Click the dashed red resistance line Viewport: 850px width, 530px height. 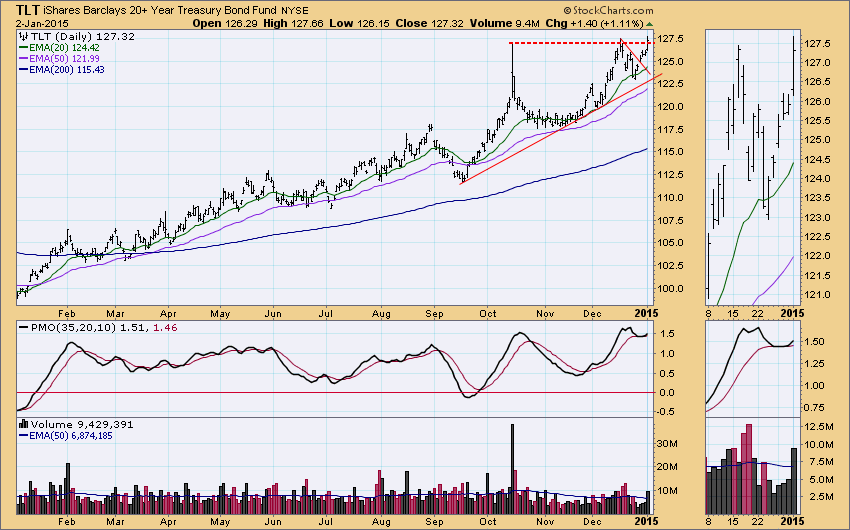[x=581, y=43]
